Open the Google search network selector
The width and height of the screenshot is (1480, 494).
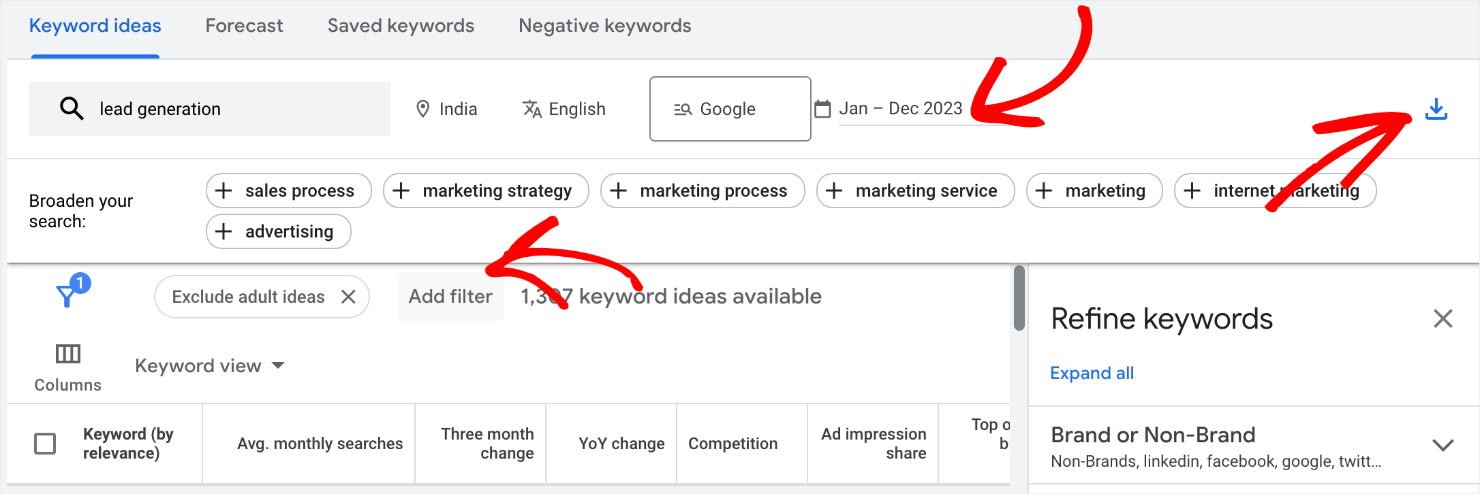(729, 109)
